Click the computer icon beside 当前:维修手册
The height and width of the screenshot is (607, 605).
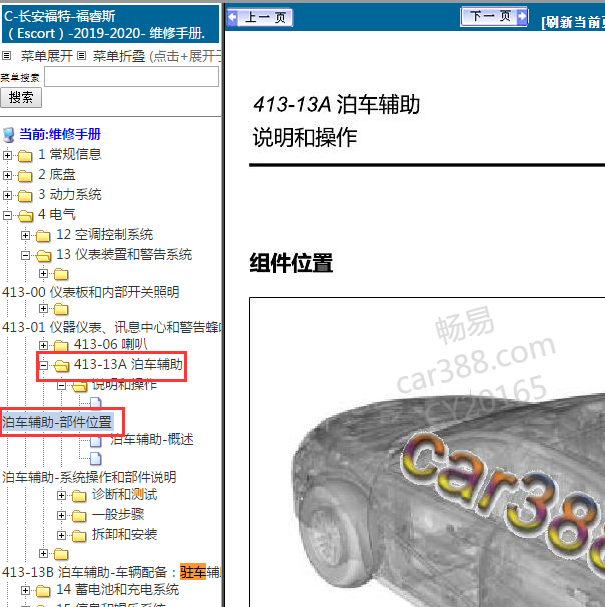click(9, 135)
